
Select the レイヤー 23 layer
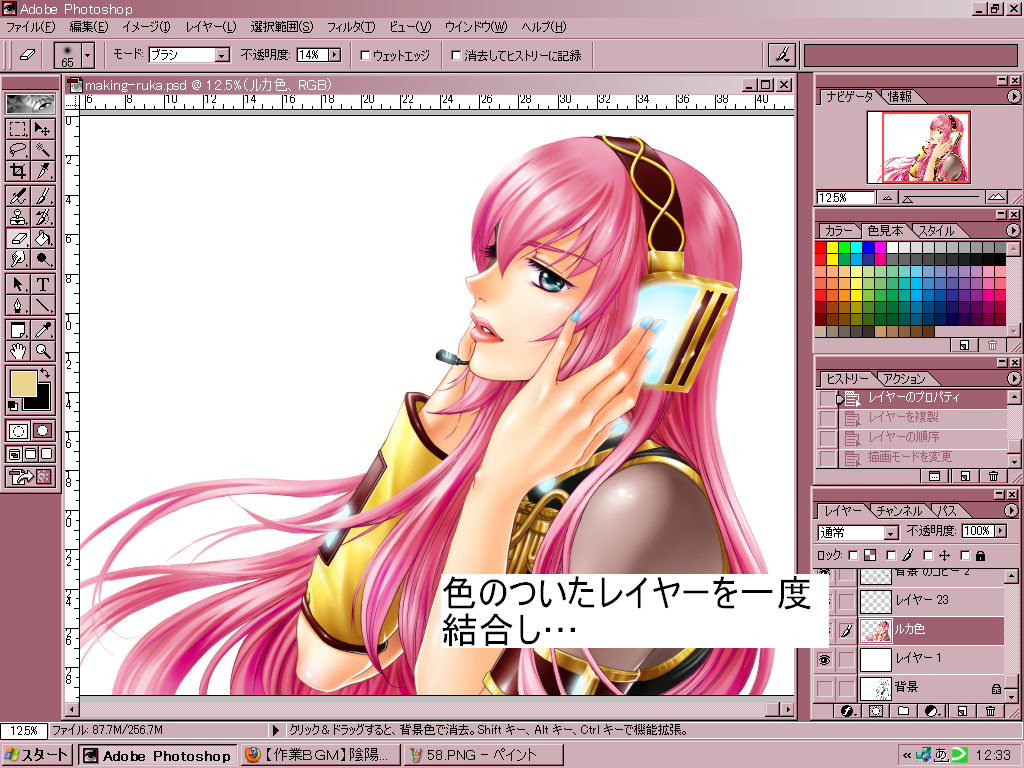[x=920, y=600]
